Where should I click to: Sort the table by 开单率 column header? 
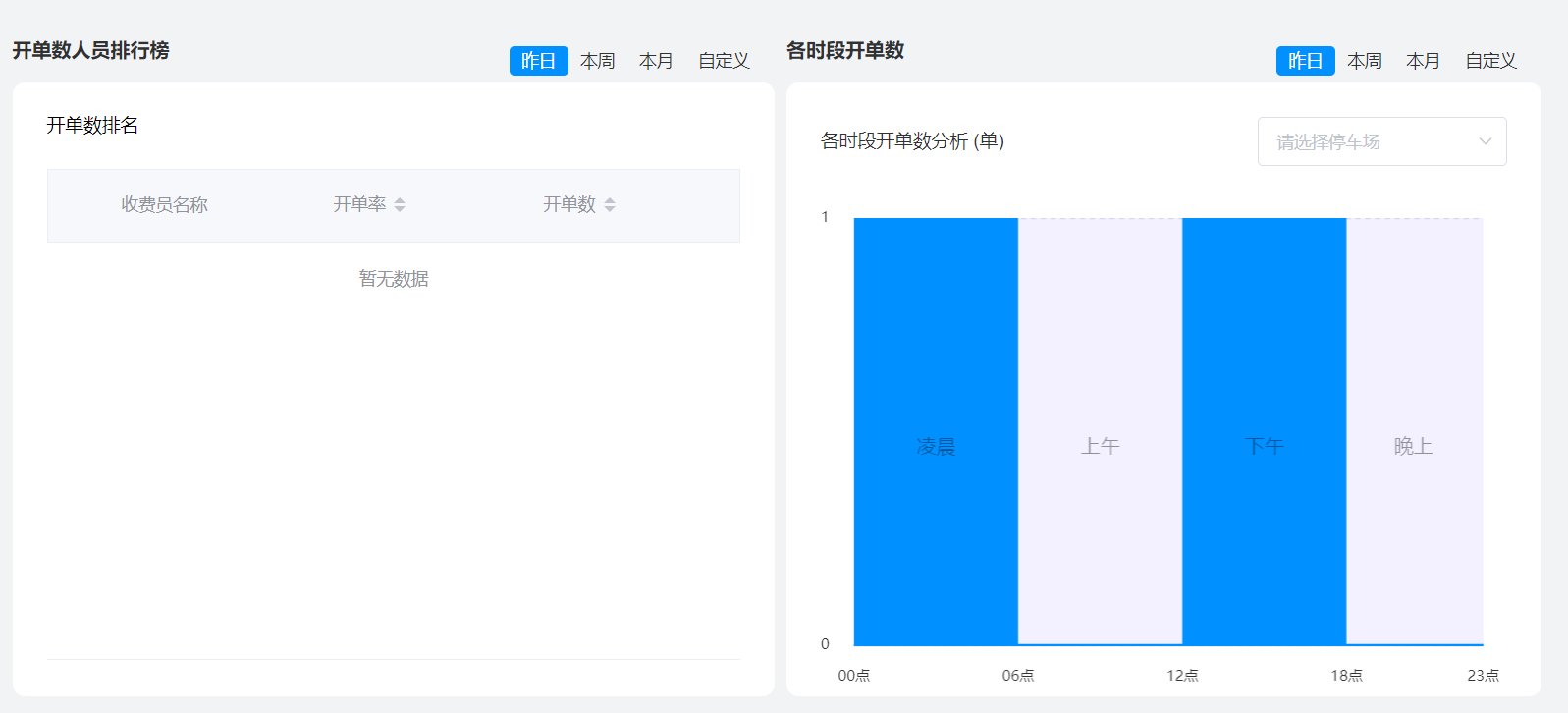(x=359, y=204)
